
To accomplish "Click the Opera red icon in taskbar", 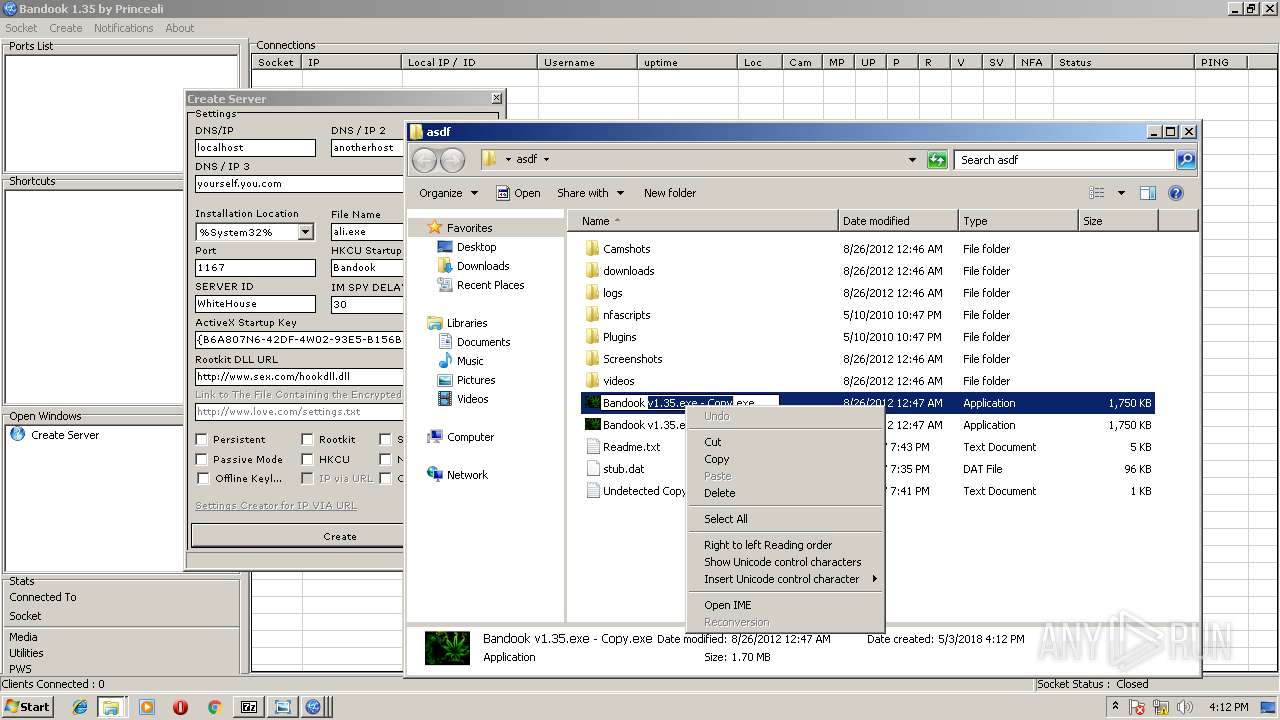I will pos(180,707).
